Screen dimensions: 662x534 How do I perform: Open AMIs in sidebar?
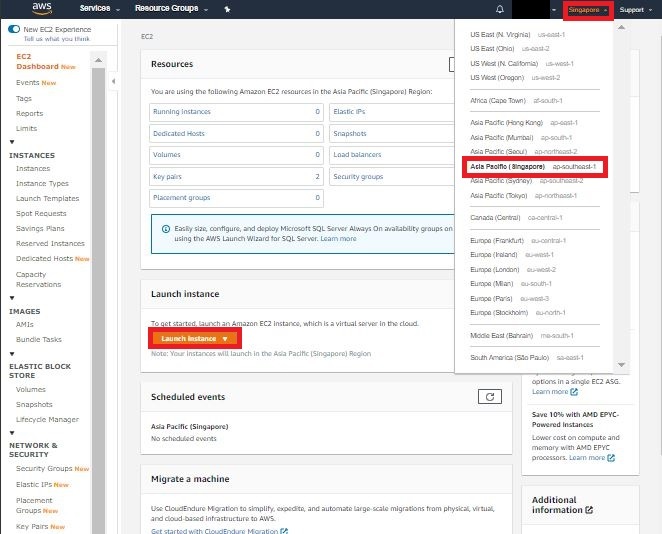24,325
